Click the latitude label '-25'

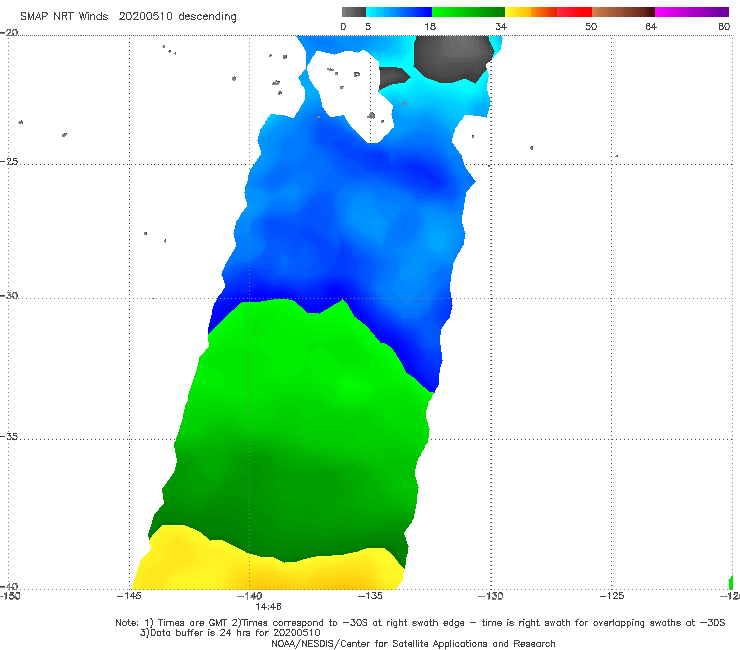(9, 162)
